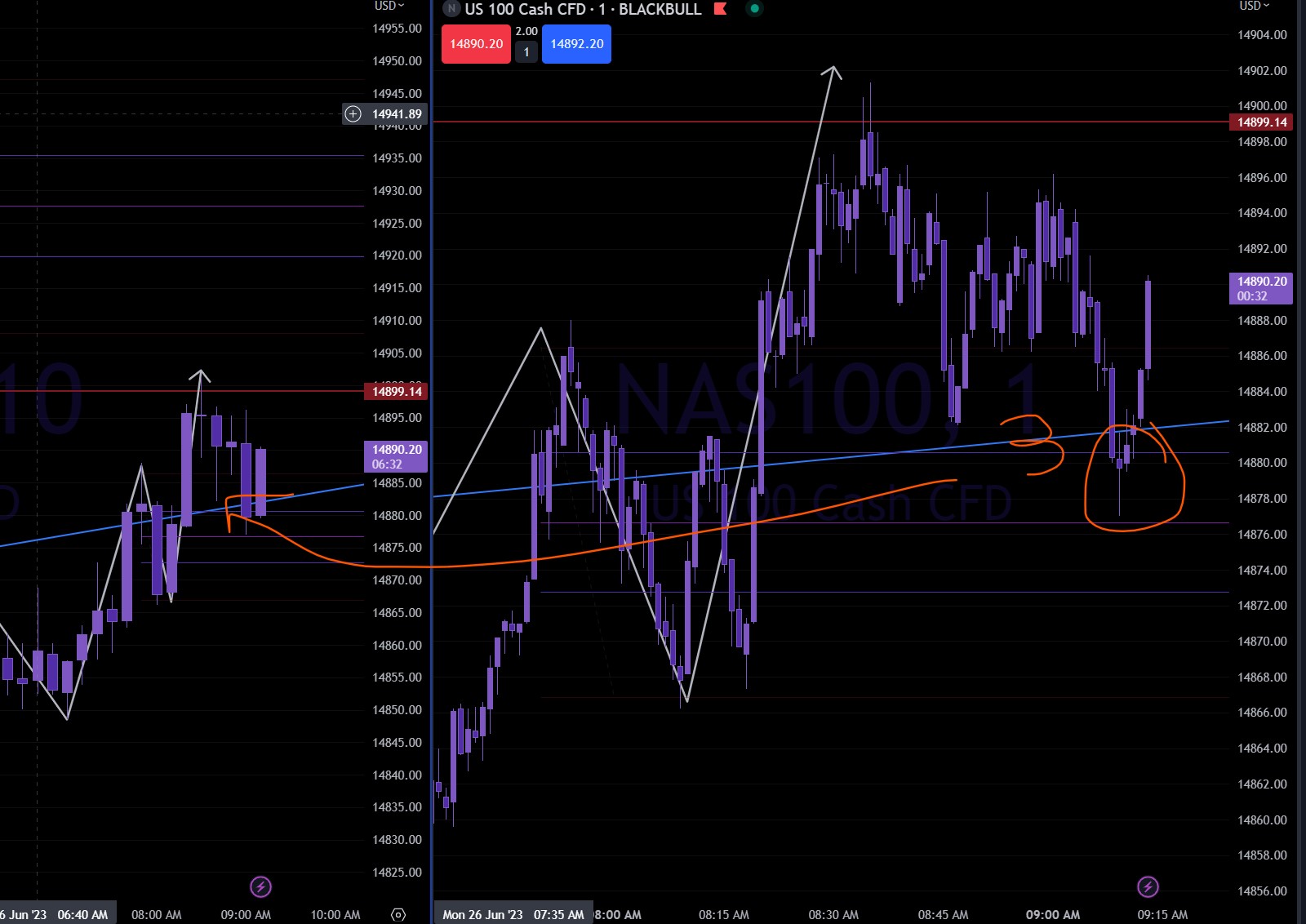Click 08:45 AM on the right chart time axis

click(x=943, y=915)
